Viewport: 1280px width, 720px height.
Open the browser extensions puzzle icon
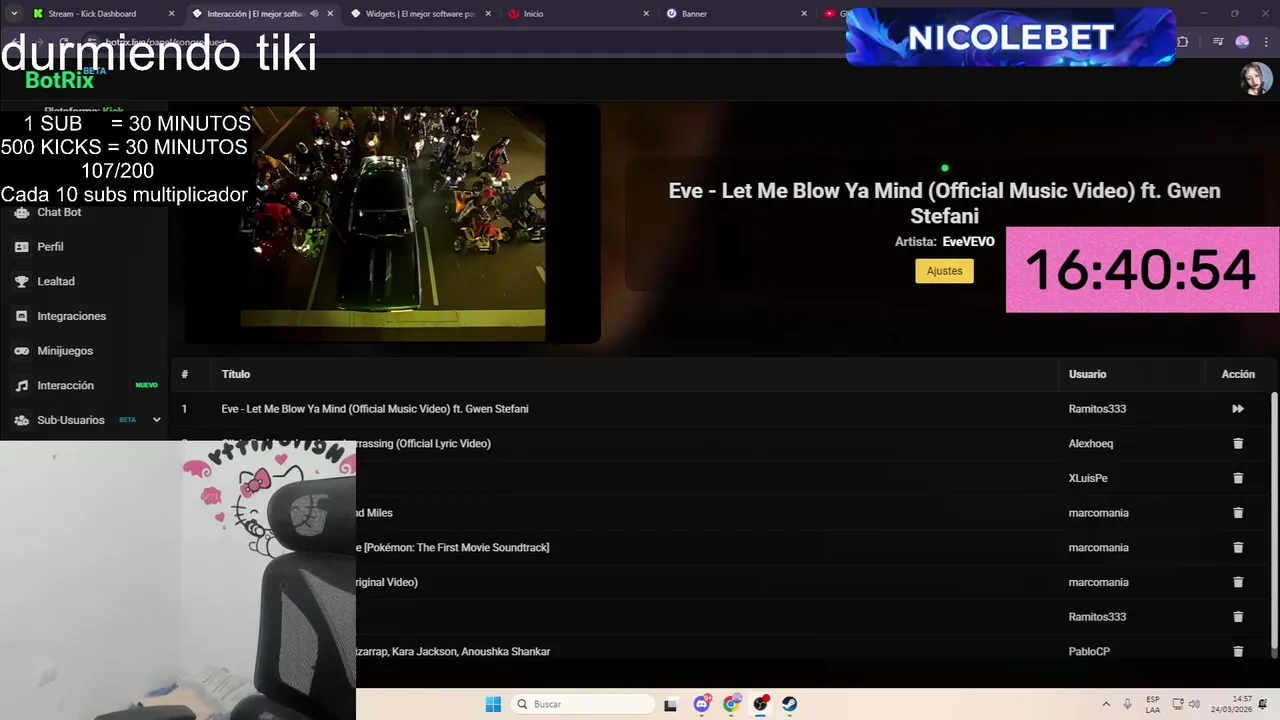pyautogui.click(x=1183, y=42)
